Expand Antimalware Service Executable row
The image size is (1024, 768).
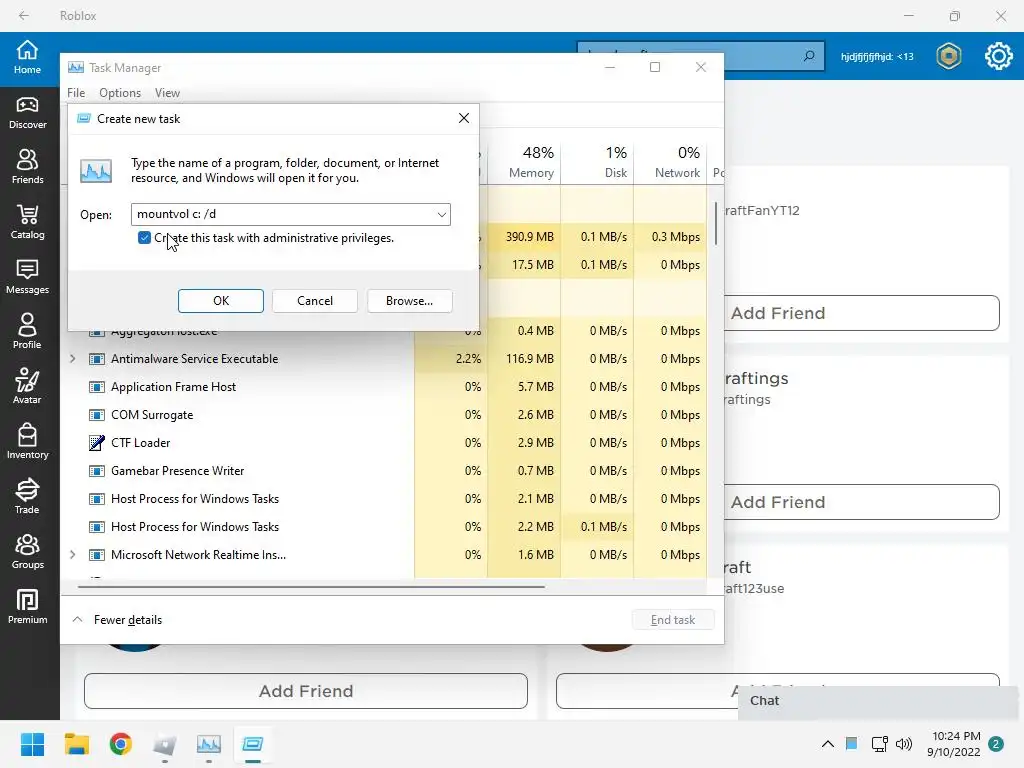click(x=72, y=359)
